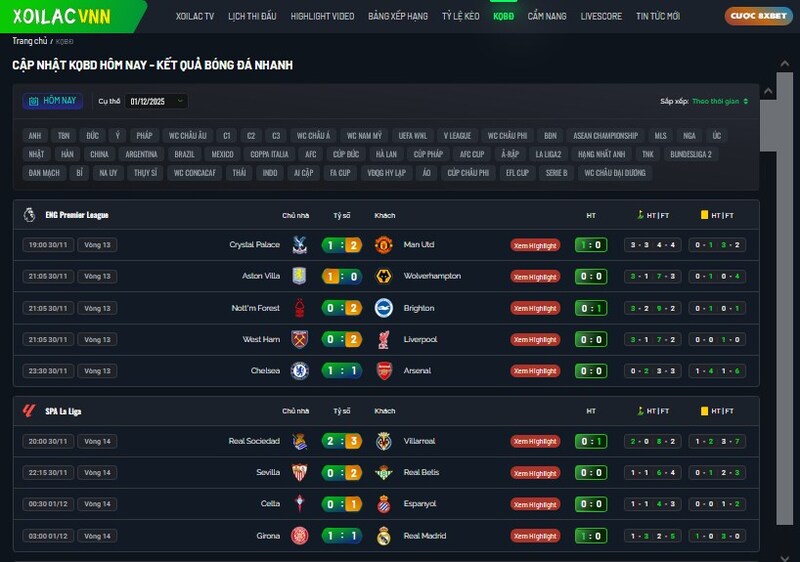Open the LIVESCORE menu item

coord(601,17)
